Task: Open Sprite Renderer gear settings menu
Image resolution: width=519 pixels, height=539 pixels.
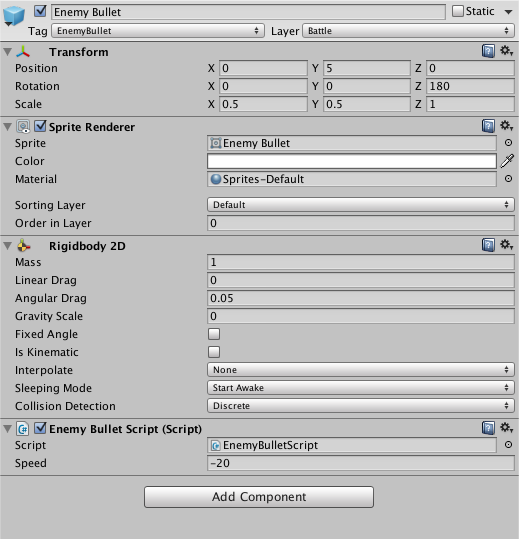Action: point(507,126)
